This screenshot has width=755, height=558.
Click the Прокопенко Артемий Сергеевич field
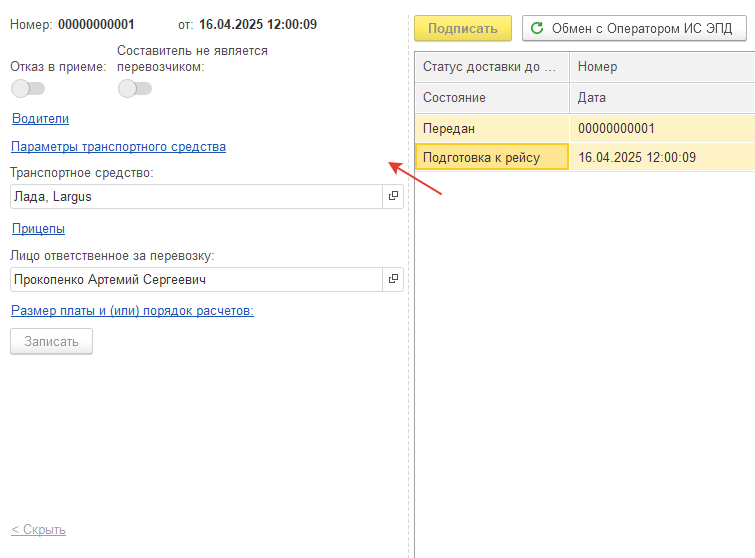point(196,279)
